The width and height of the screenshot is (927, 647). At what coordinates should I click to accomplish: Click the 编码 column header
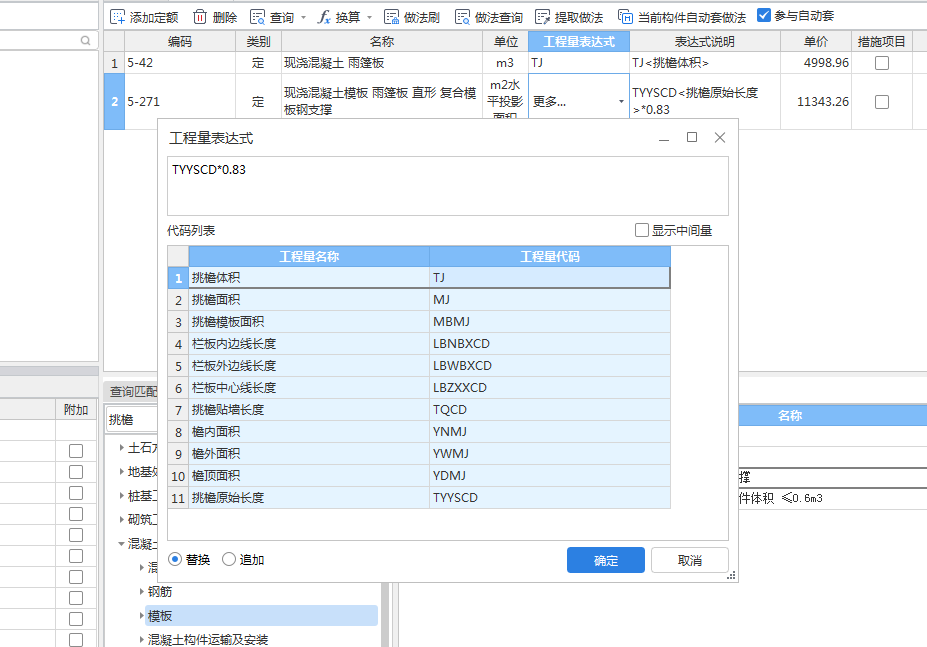click(180, 41)
